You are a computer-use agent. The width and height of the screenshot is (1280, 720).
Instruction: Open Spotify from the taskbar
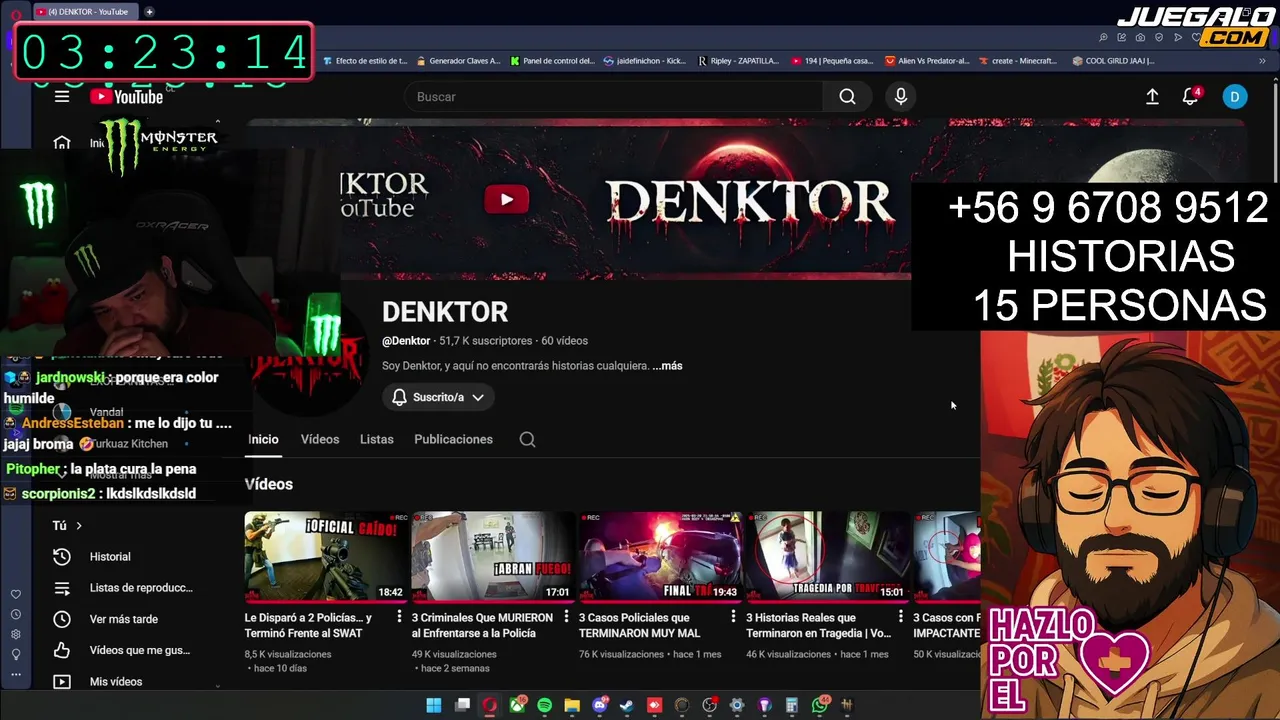click(544, 705)
